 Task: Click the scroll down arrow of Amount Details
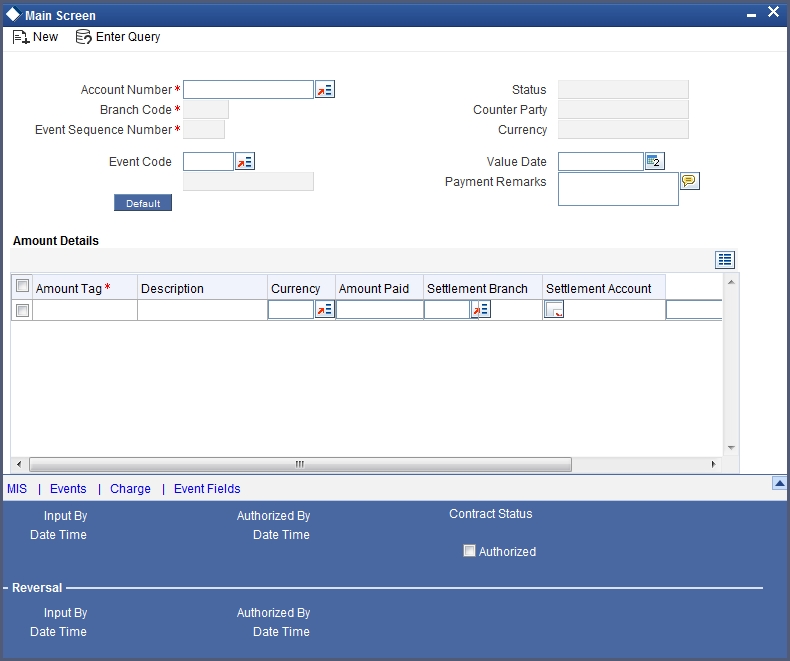coord(731,447)
